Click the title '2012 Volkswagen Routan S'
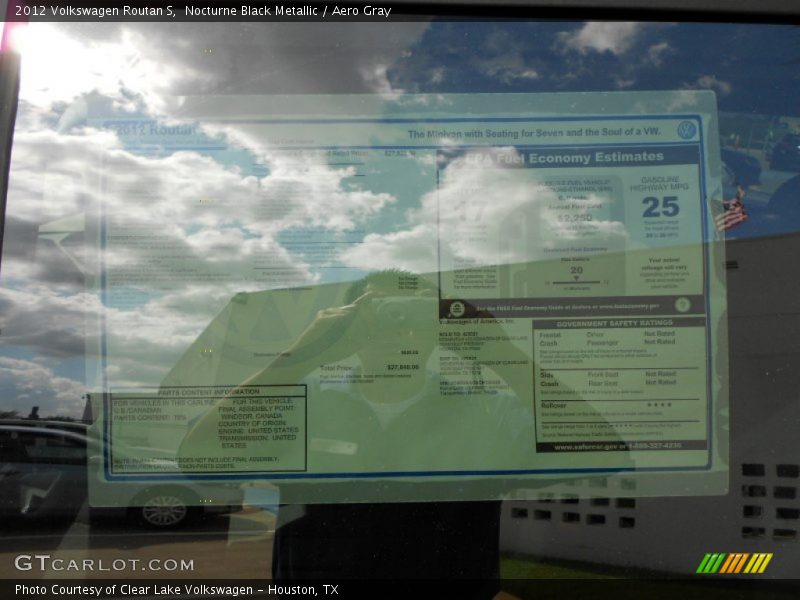800x600 pixels. pos(95,10)
